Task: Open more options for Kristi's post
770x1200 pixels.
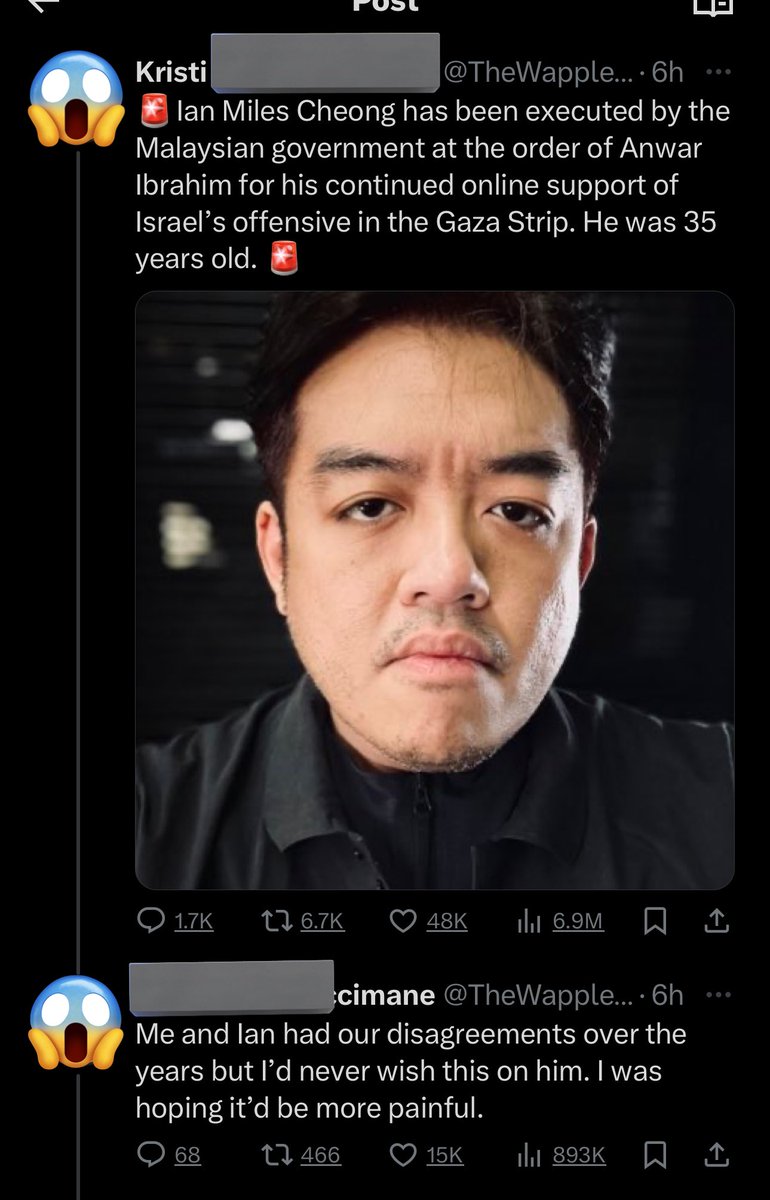Action: tap(719, 73)
